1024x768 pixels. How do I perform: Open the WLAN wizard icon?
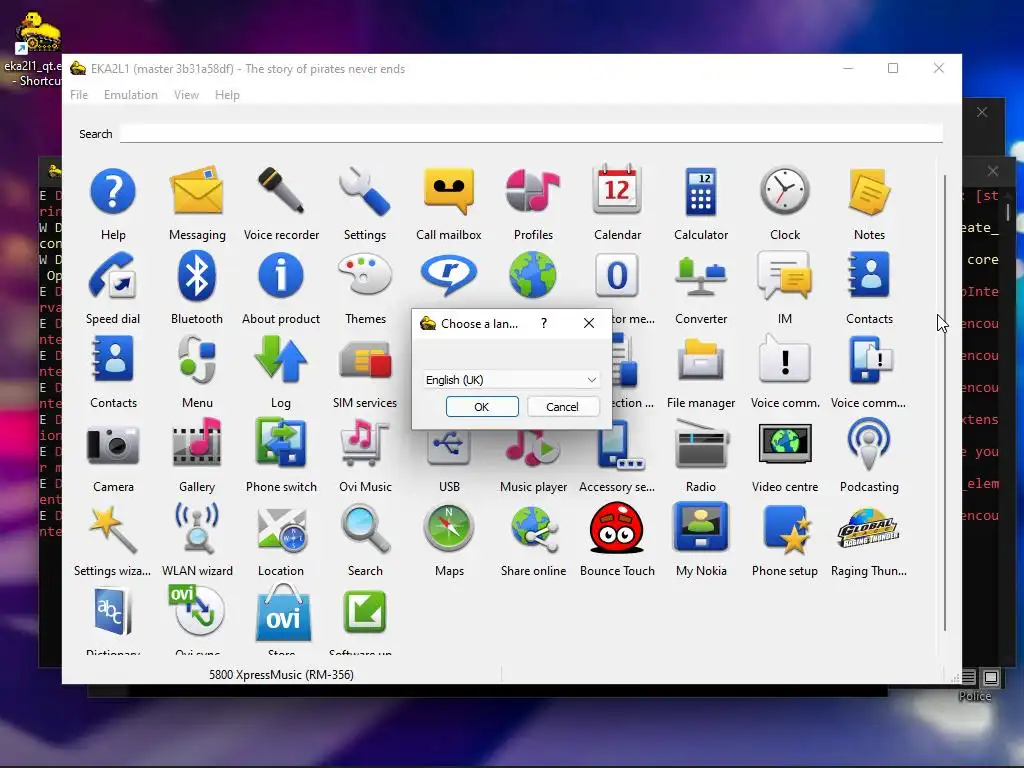point(197,527)
